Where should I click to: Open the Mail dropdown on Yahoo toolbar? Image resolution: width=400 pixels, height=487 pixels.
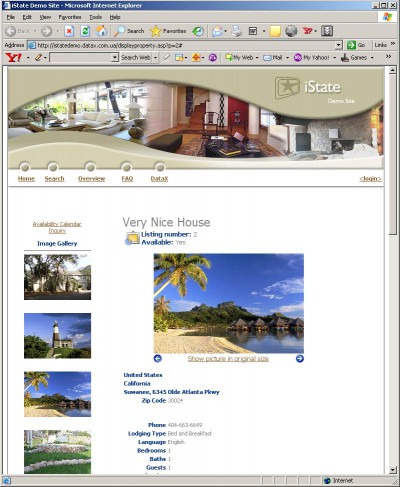point(288,58)
